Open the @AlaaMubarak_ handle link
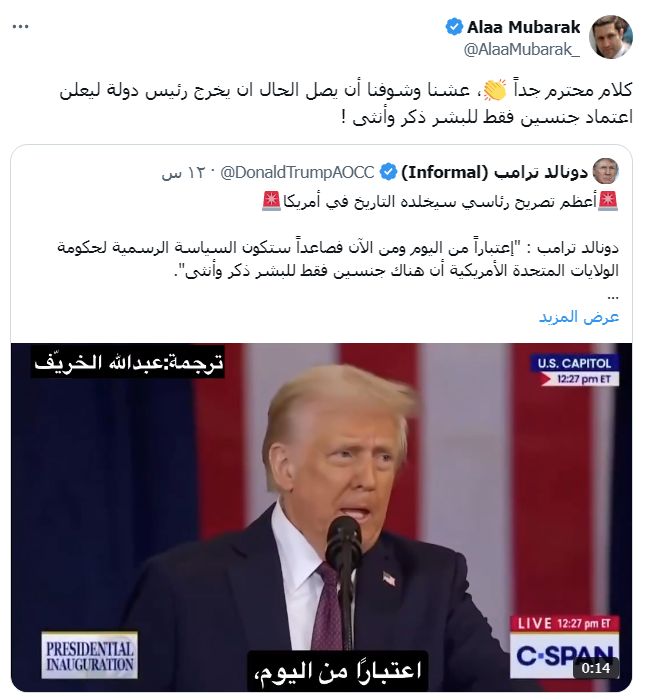The height and width of the screenshot is (700, 646). coord(521,49)
